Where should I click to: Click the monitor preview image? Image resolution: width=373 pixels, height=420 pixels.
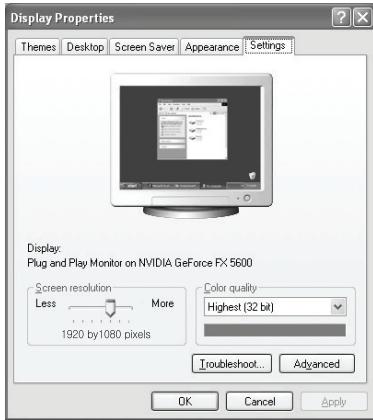pyautogui.click(x=191, y=146)
